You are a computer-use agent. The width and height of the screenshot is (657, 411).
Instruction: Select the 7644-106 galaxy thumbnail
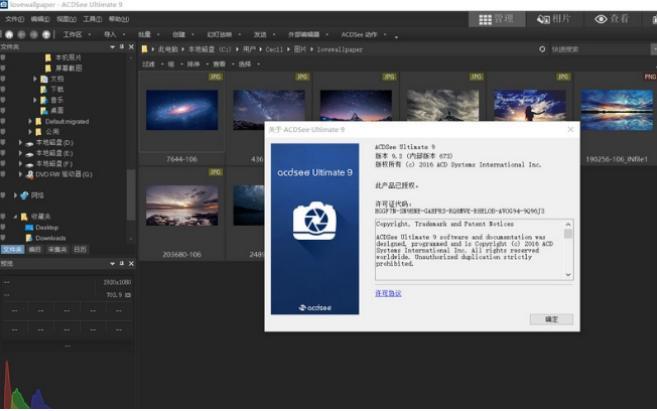[x=181, y=112]
